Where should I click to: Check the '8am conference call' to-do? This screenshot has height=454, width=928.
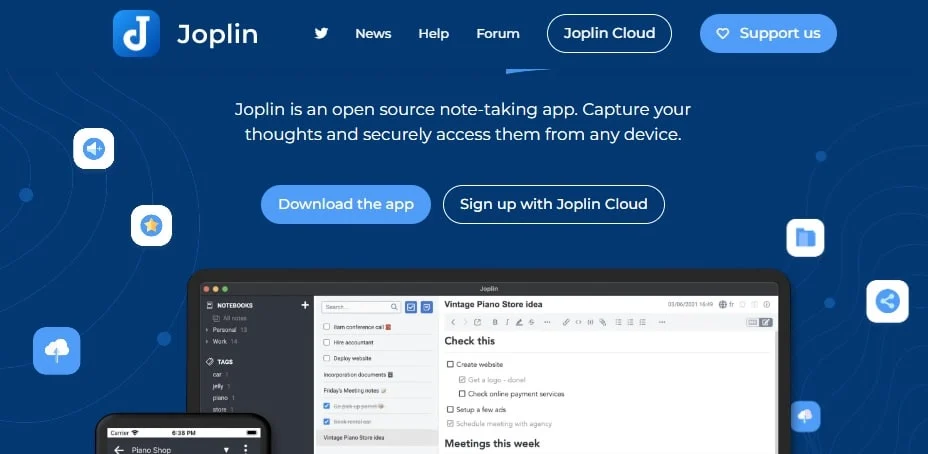coord(327,327)
